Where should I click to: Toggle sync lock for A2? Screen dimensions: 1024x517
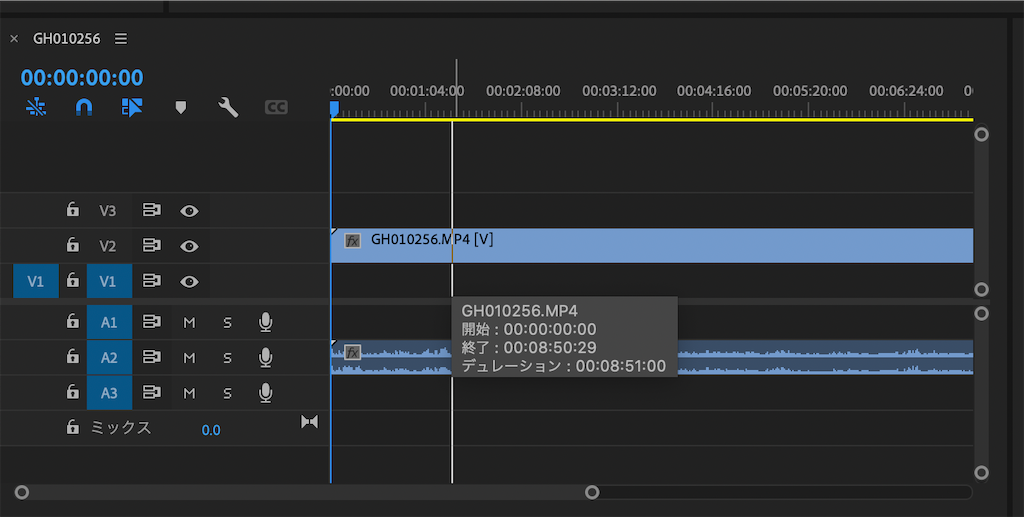tap(152, 356)
